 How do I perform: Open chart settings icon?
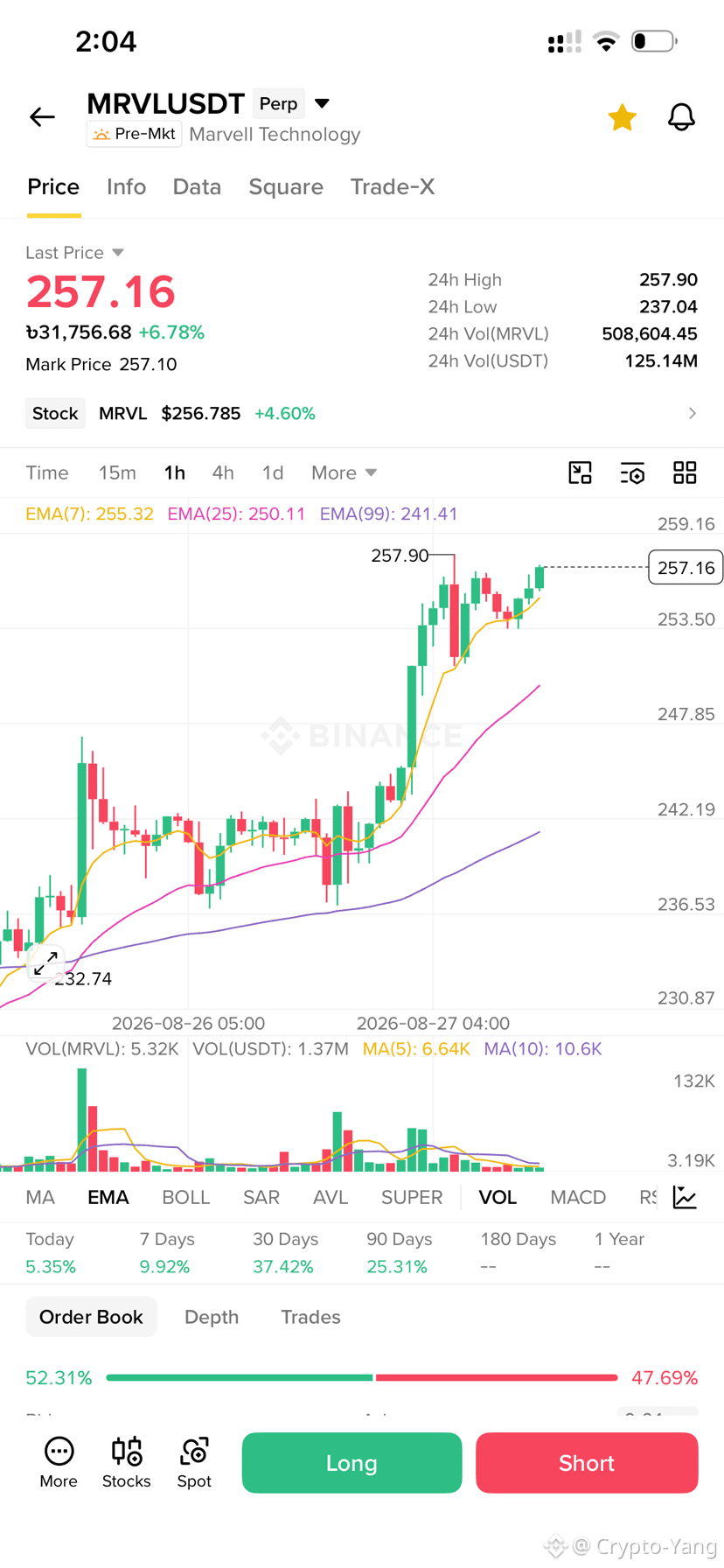point(632,472)
